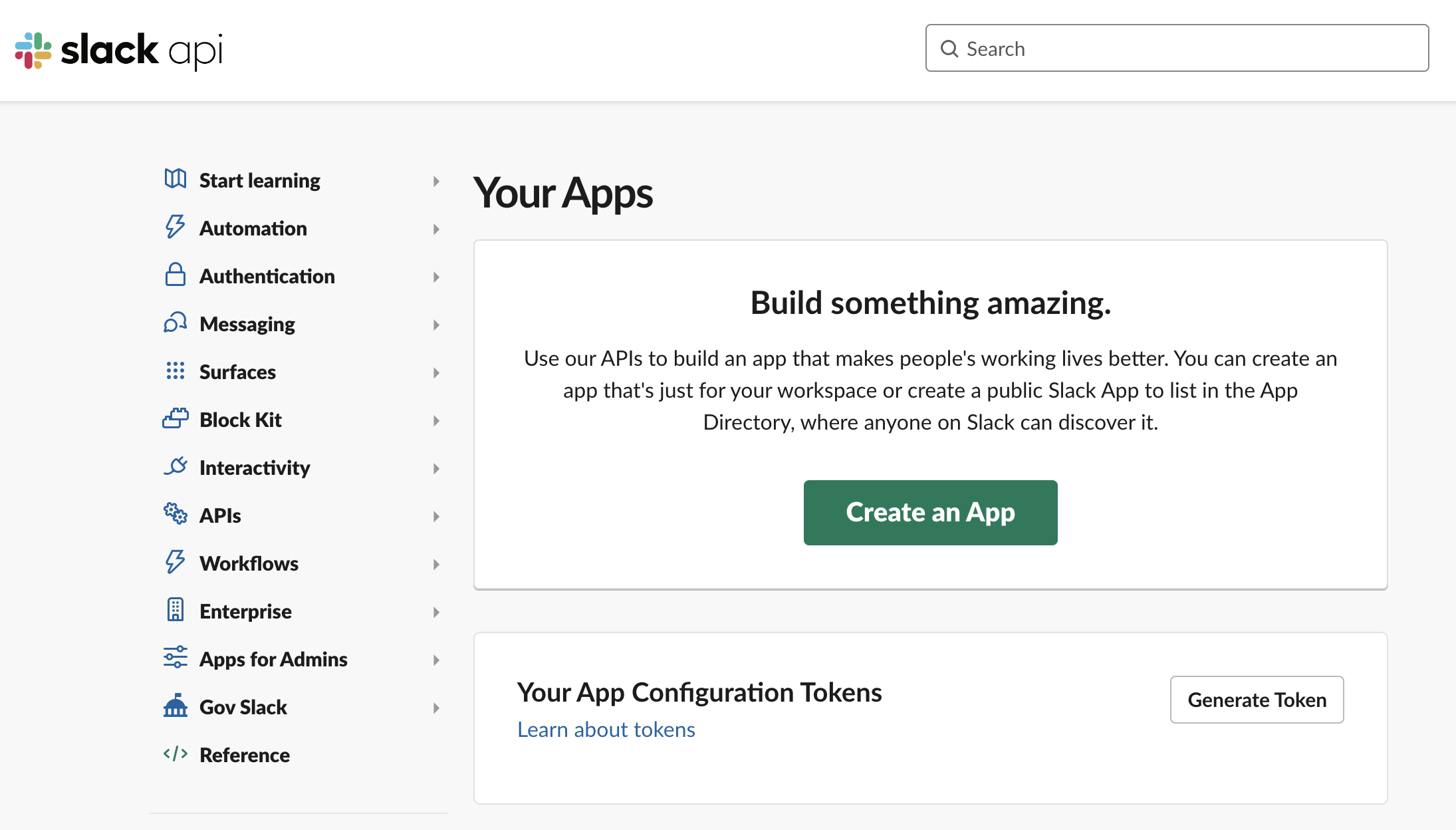Image resolution: width=1456 pixels, height=830 pixels.
Task: Select the Authentication padlock icon
Action: 175,275
